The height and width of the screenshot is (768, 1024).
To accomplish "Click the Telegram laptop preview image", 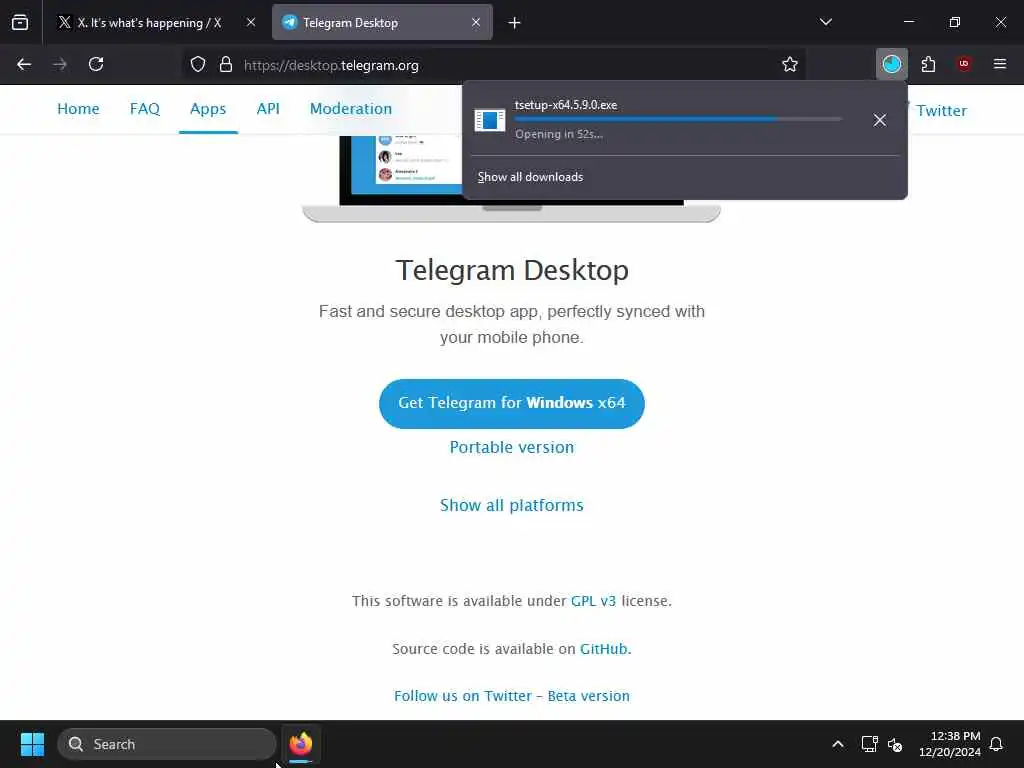I will click(x=511, y=178).
